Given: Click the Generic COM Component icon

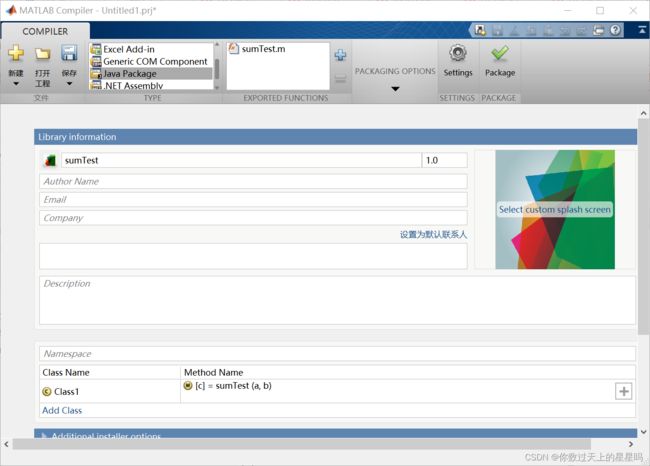Looking at the screenshot, I should coord(96,61).
